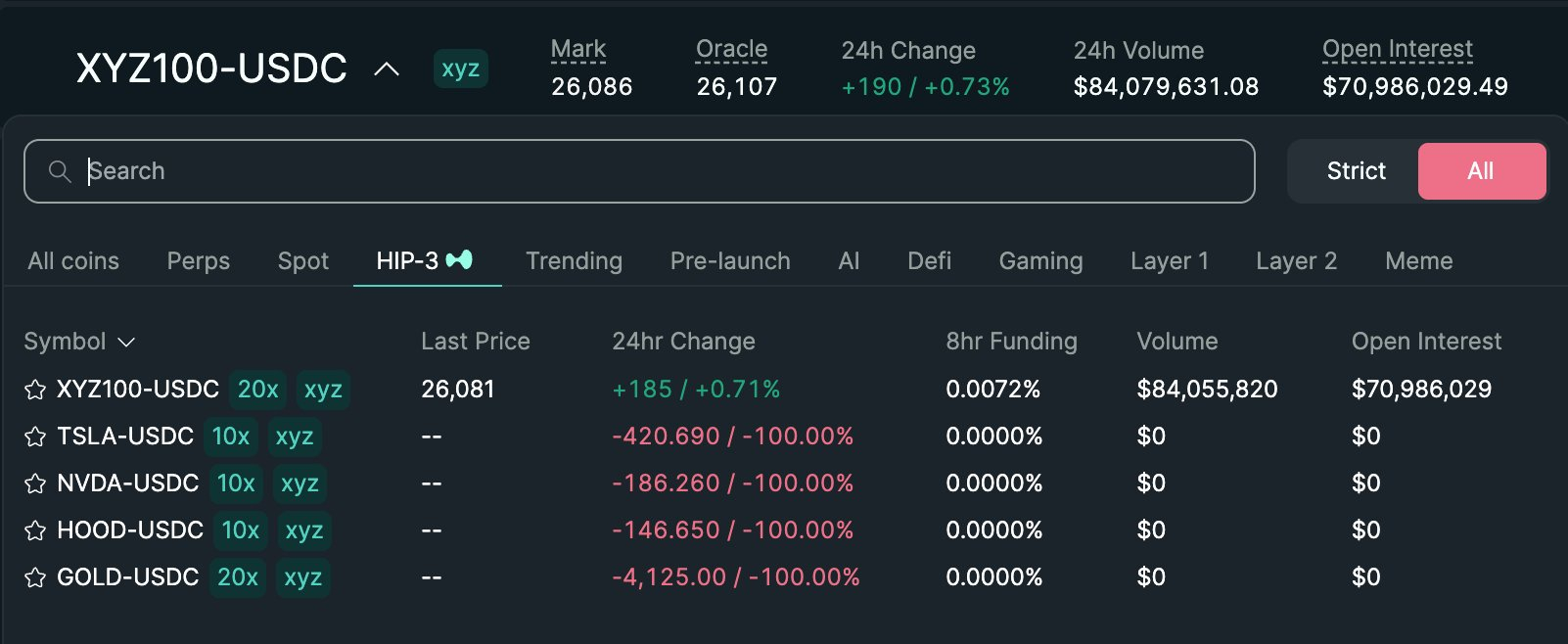Sort by Symbol column arrow

tap(126, 342)
